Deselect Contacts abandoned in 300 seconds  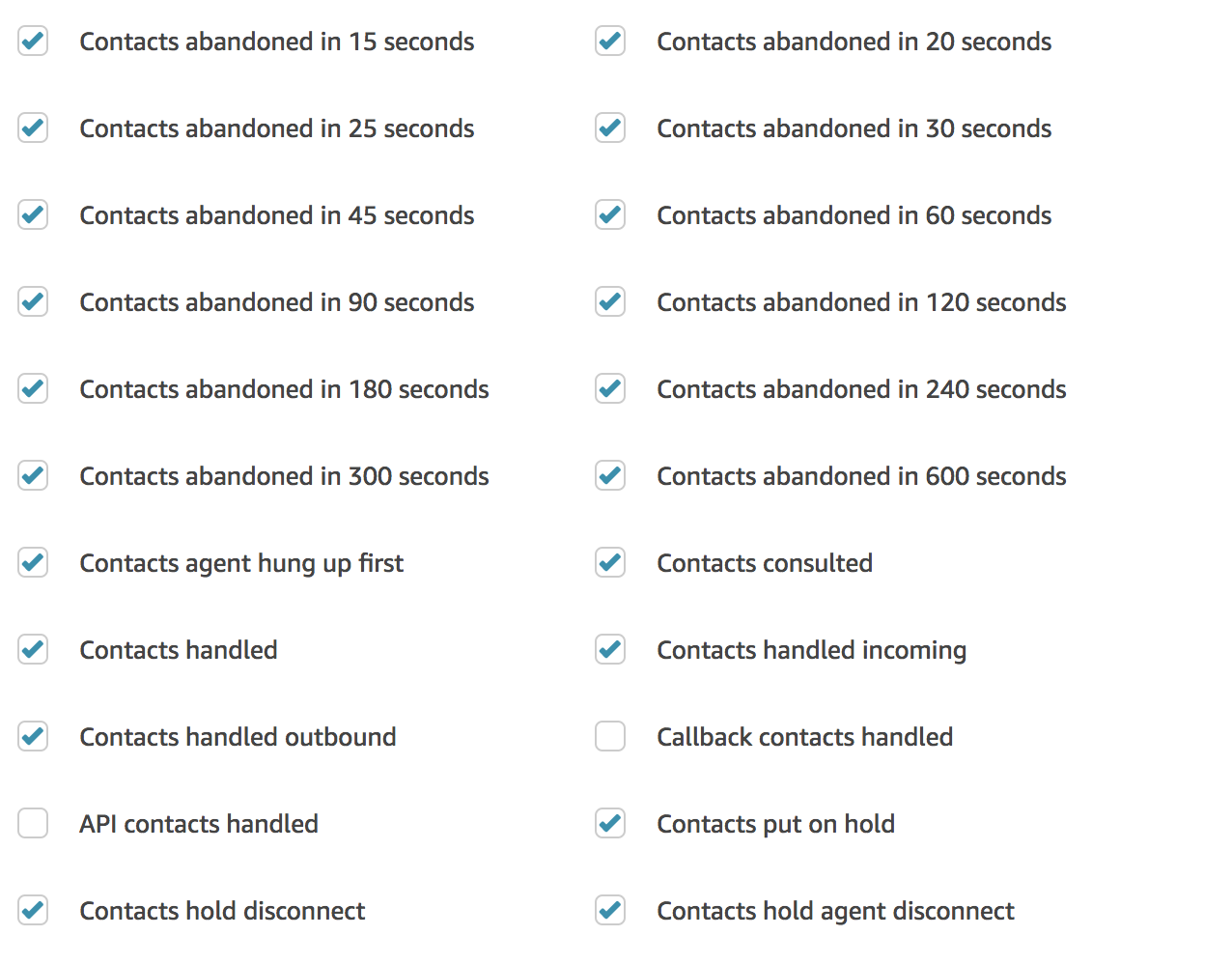(x=33, y=475)
